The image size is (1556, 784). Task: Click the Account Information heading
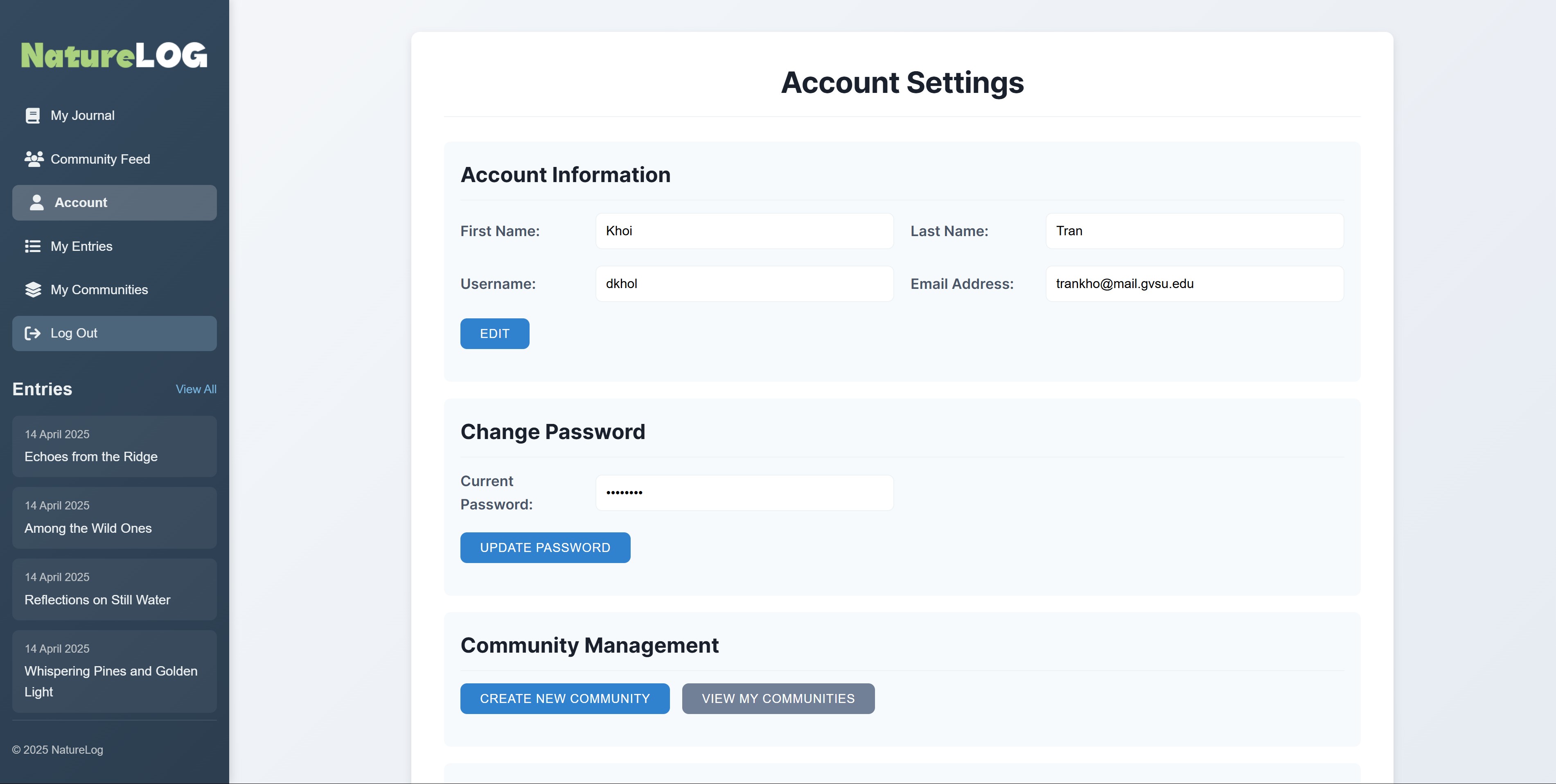click(x=565, y=175)
